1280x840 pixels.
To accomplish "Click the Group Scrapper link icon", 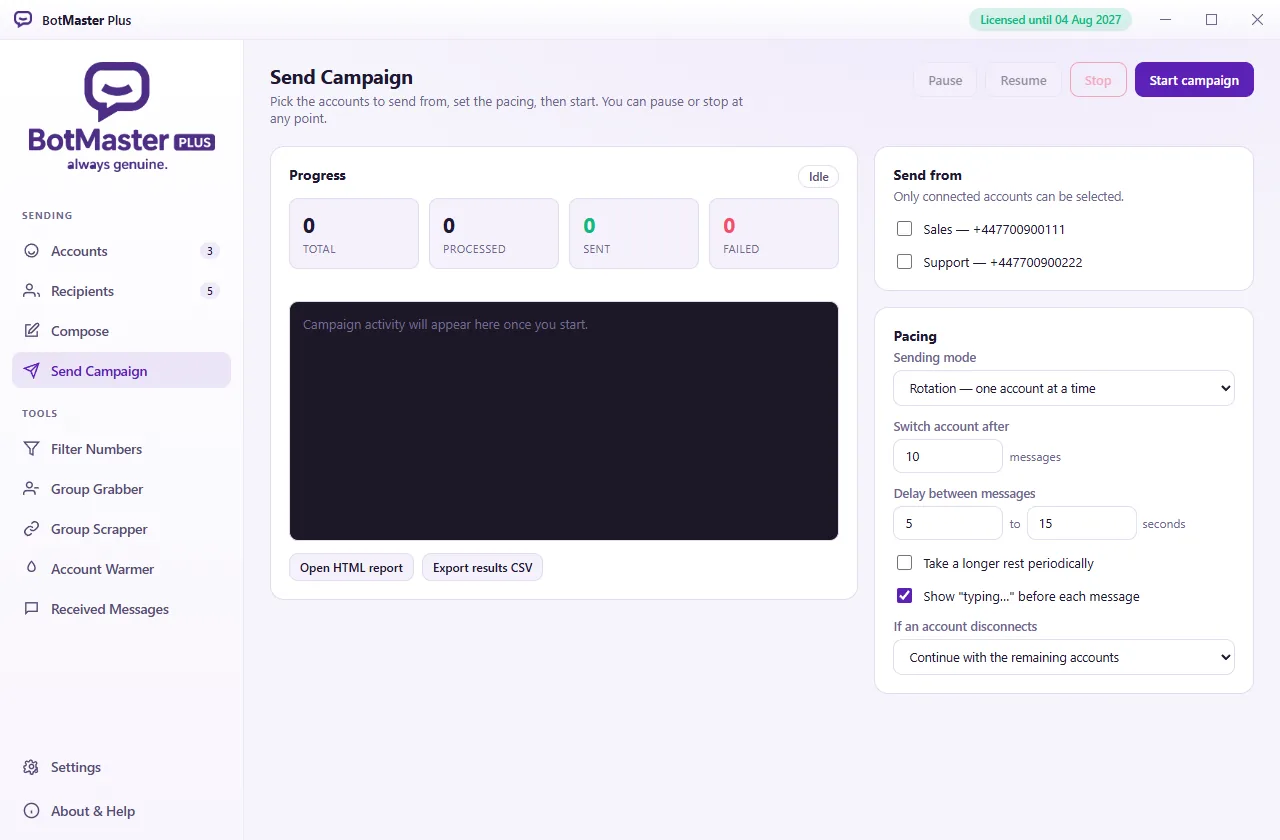I will [32, 529].
